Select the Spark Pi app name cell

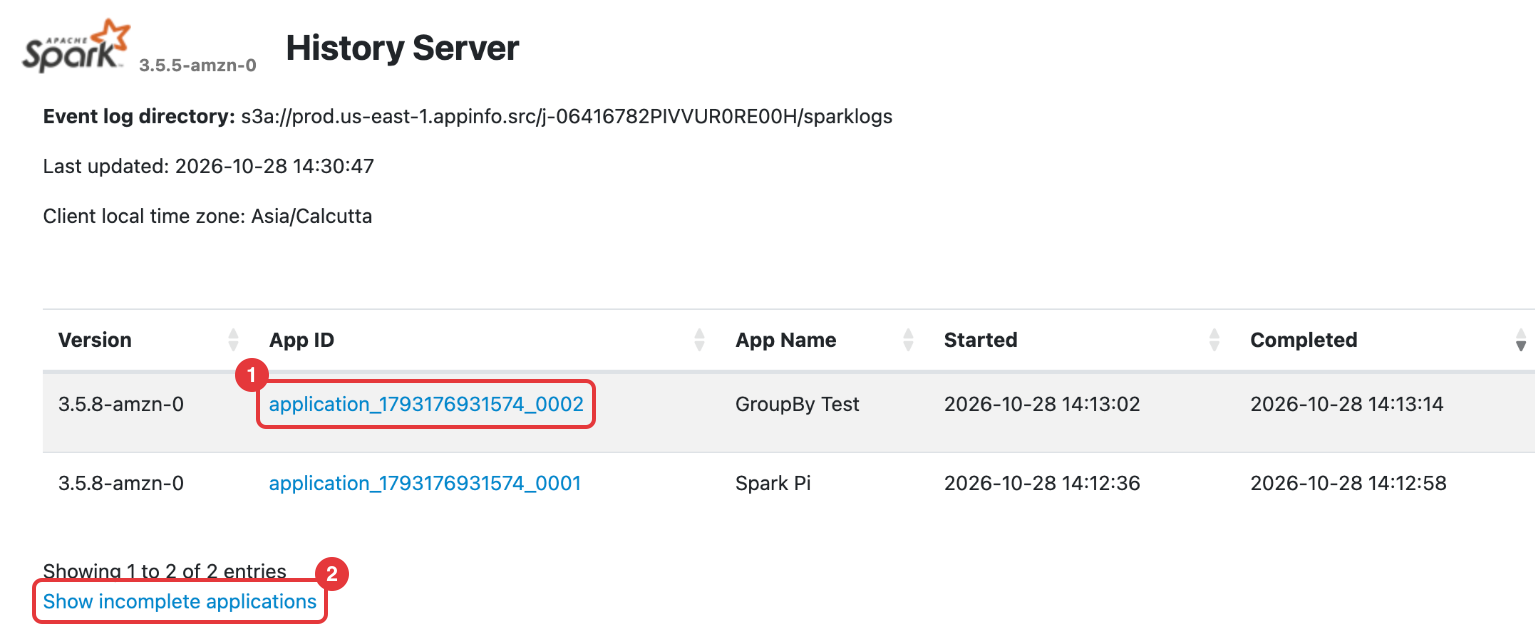coord(773,483)
